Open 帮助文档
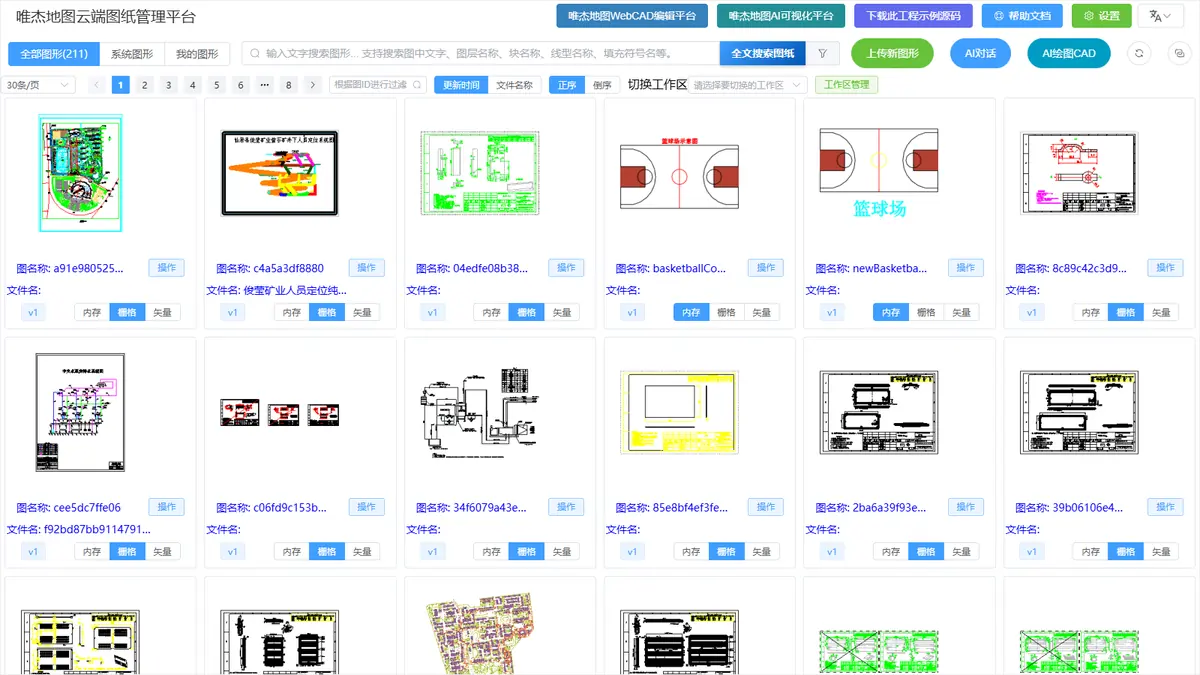Viewport: 1200px width, 675px height. click(x=1022, y=16)
